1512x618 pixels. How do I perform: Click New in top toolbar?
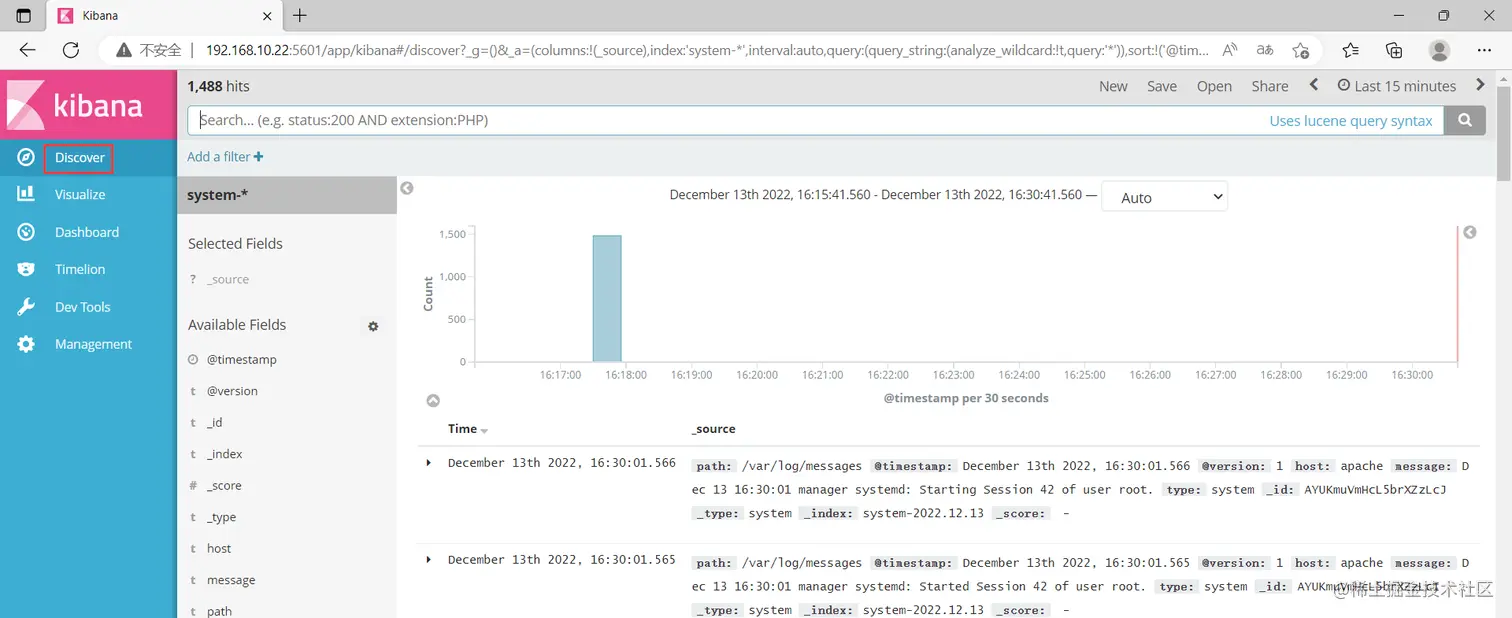(x=1113, y=86)
